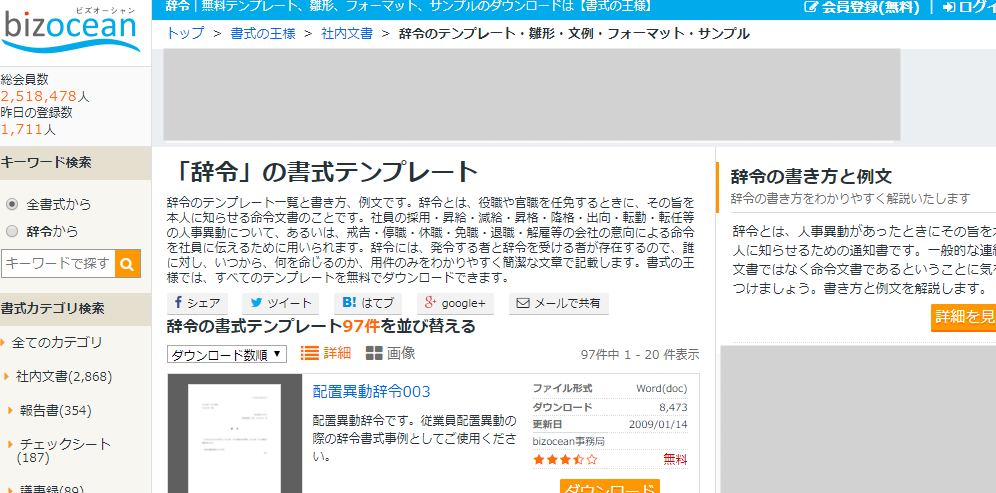The height and width of the screenshot is (493, 996).
Task: Click the bizocean事務局 author text
Action: click(569, 441)
